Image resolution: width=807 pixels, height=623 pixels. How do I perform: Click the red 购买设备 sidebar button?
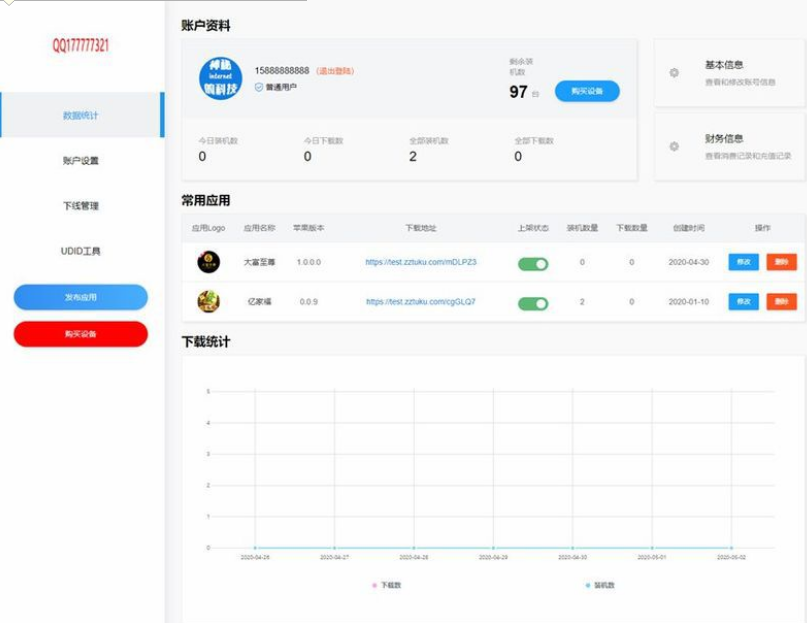(81, 334)
